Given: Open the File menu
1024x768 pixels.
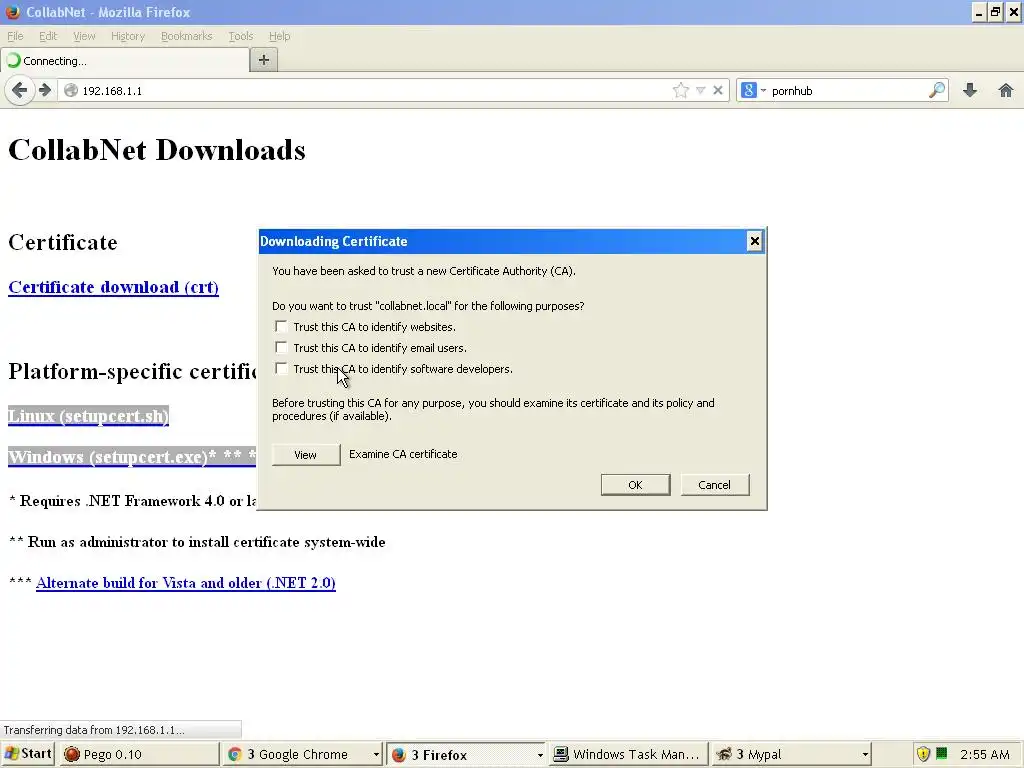Looking at the screenshot, I should [x=15, y=36].
